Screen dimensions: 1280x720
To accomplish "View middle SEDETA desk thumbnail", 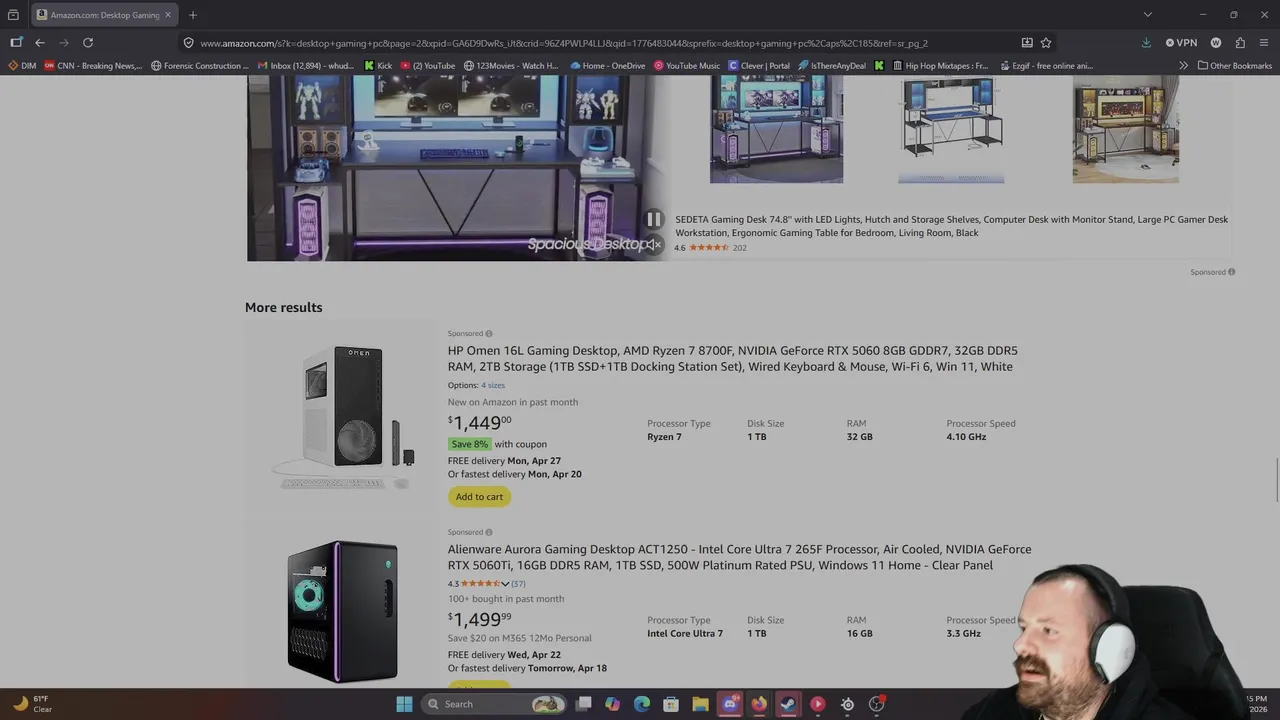I will [951, 129].
